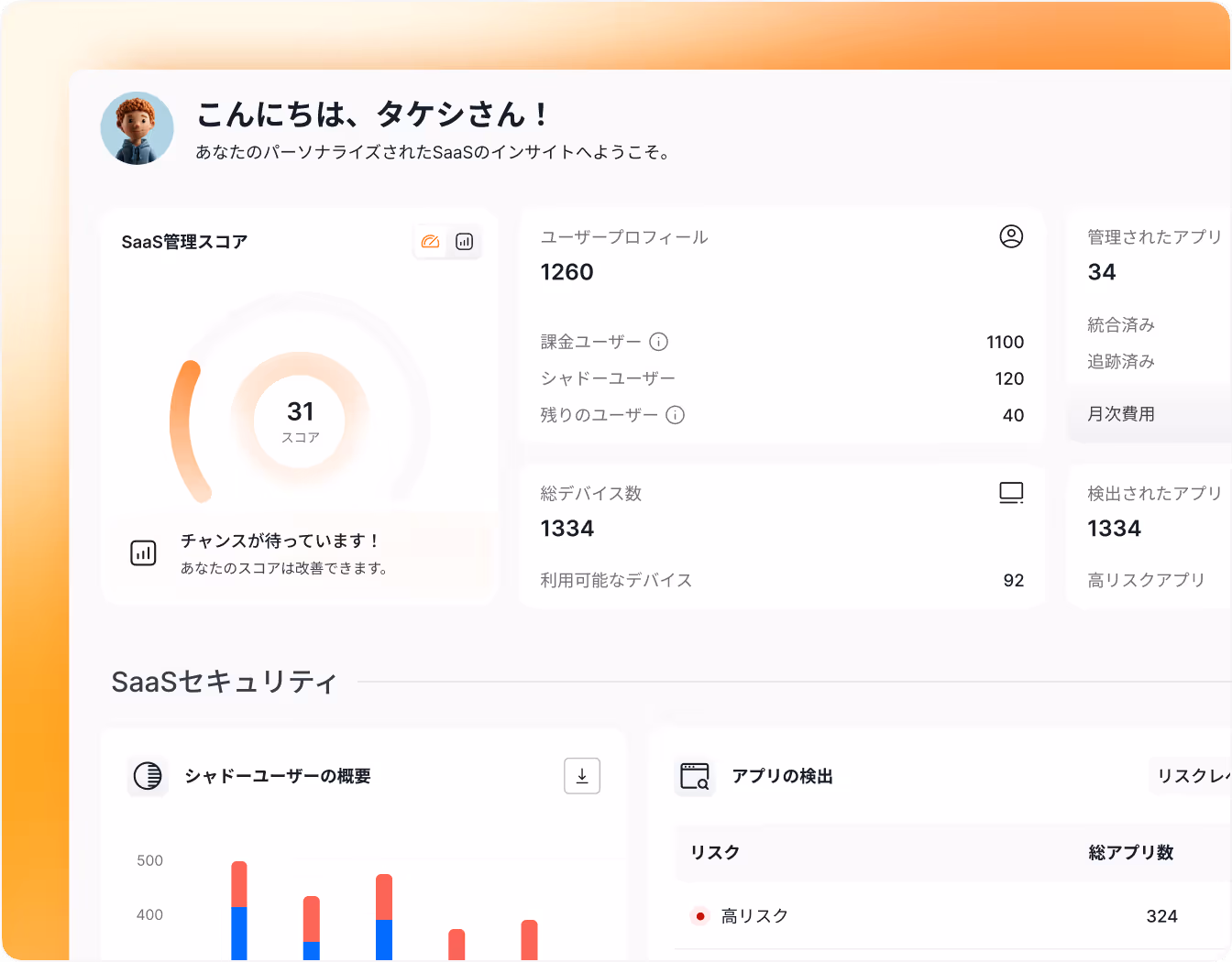
Task: Click the 高リスク row
Action: click(953, 916)
